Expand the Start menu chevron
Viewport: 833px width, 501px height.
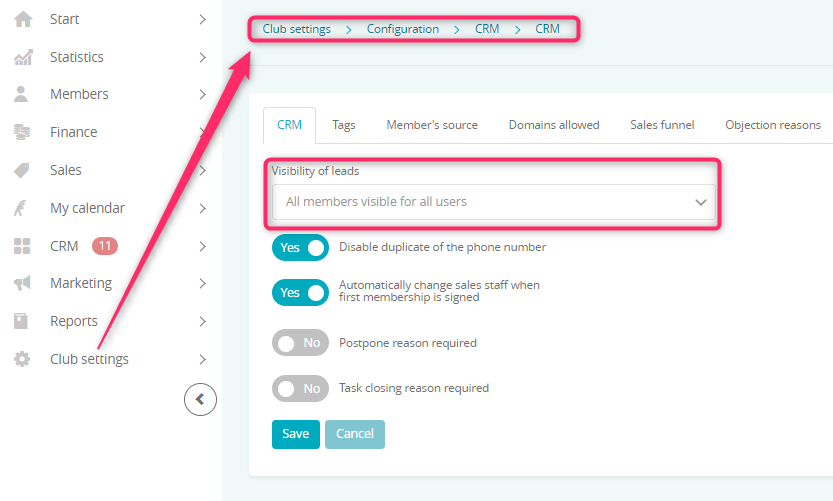pos(202,20)
